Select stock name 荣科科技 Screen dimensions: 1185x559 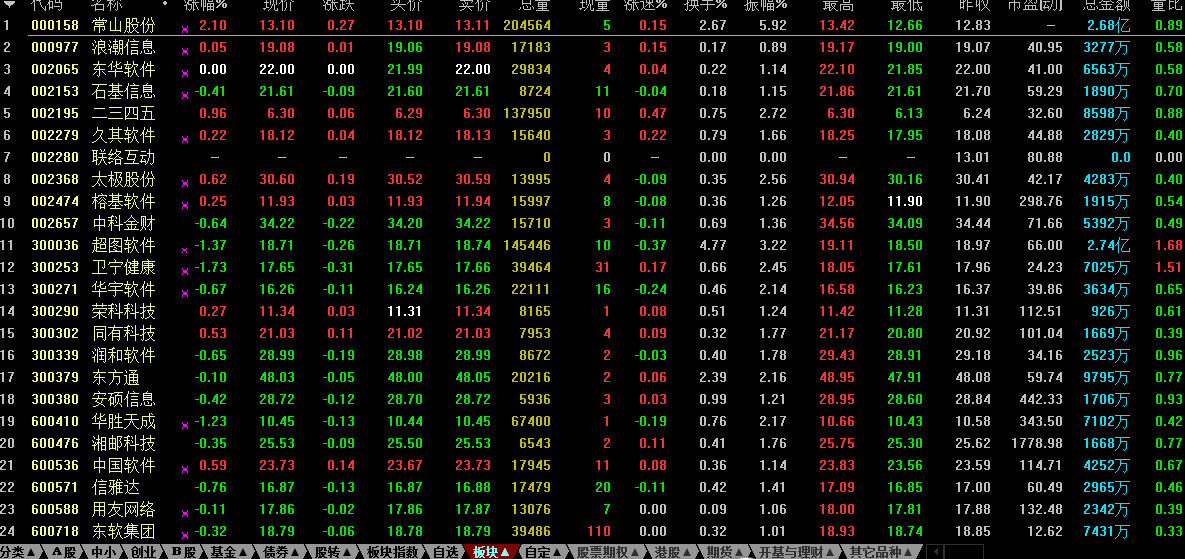pyautogui.click(x=123, y=310)
